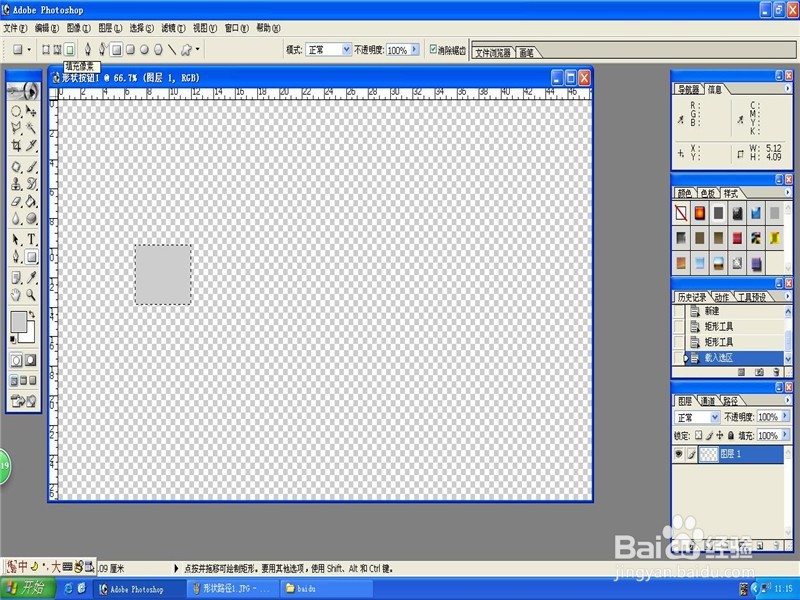
Task: Hide 图层 1 with eye icon
Action: [x=679, y=454]
